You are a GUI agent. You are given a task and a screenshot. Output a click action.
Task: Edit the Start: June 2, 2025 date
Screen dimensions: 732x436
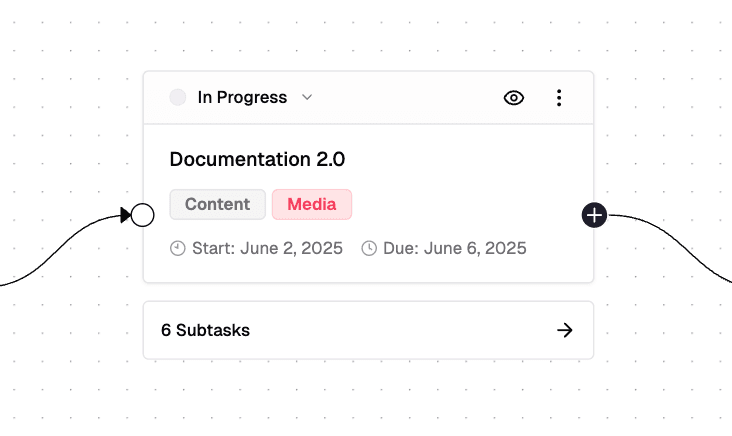266,248
